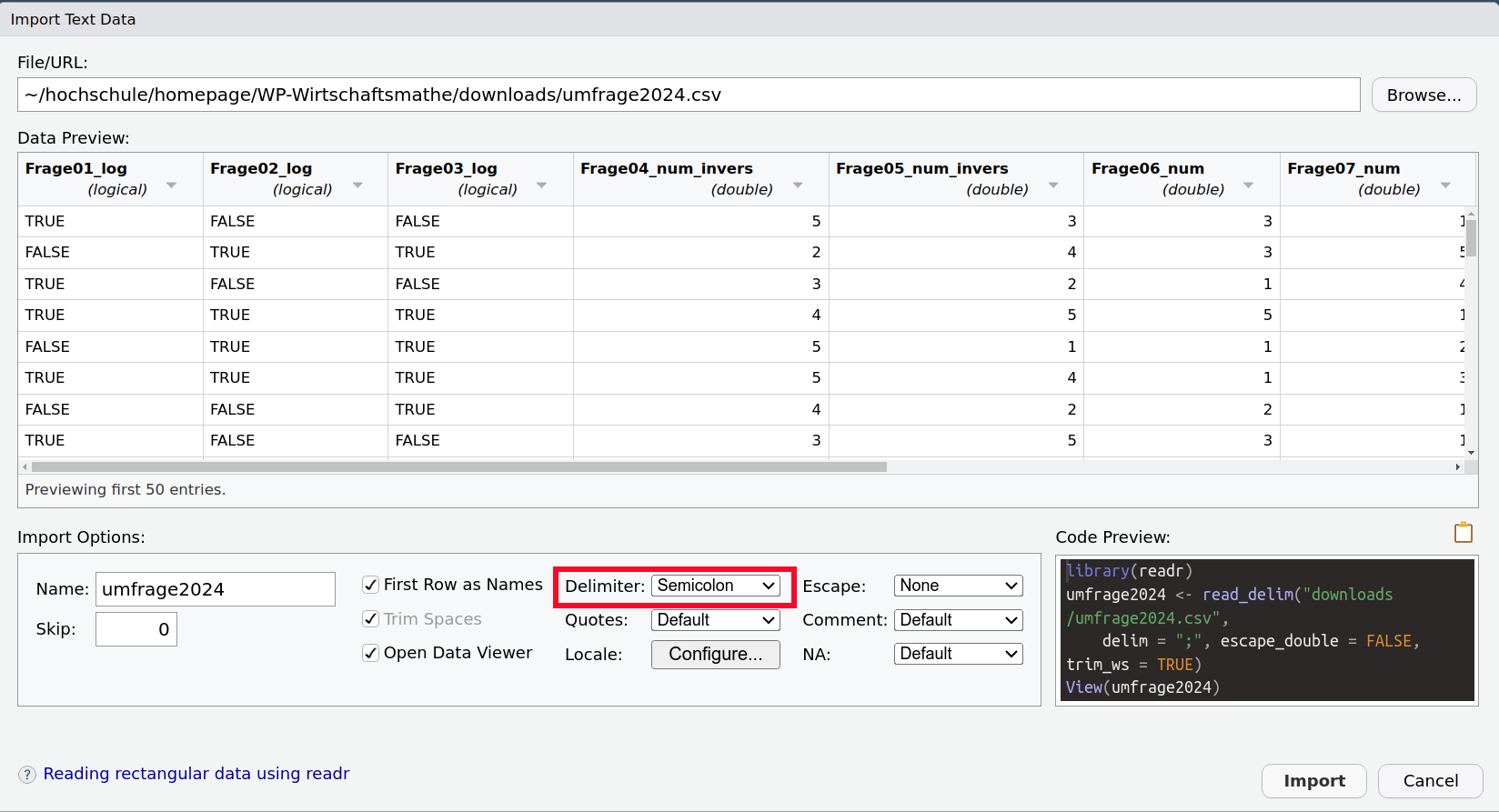Toggle the Trim Spaces checkbox
The image size is (1499, 812).
(371, 619)
